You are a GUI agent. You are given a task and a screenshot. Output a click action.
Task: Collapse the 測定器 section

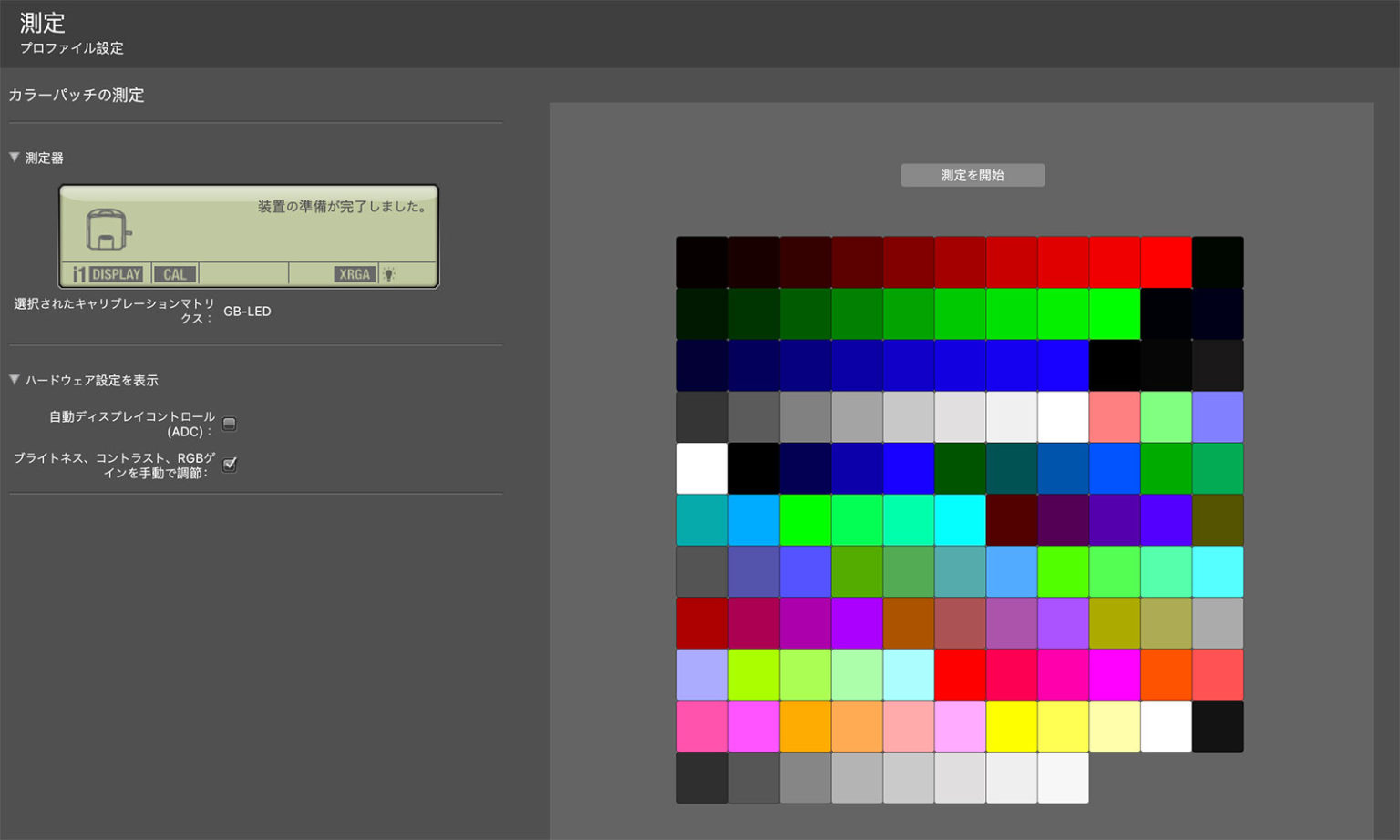(15, 158)
